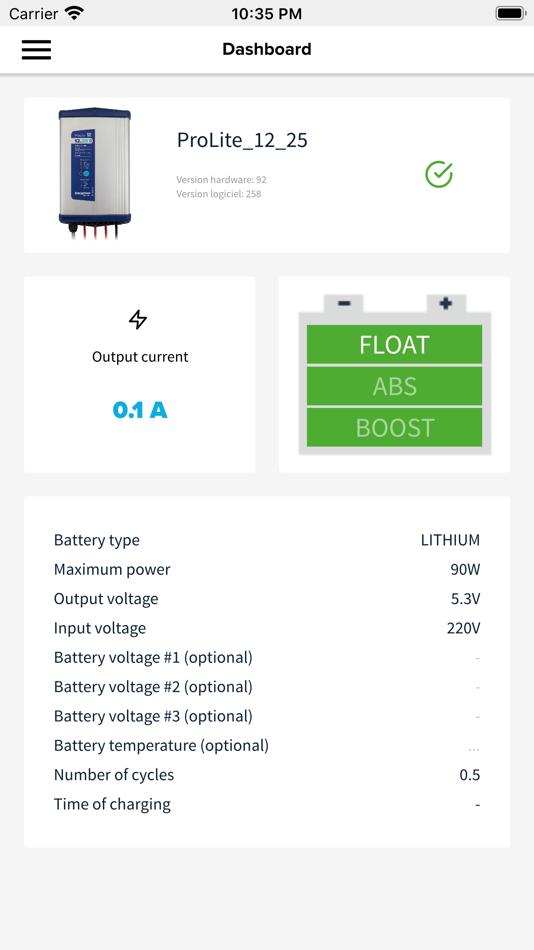Tap the Battery temperature (optional) row

point(267,745)
